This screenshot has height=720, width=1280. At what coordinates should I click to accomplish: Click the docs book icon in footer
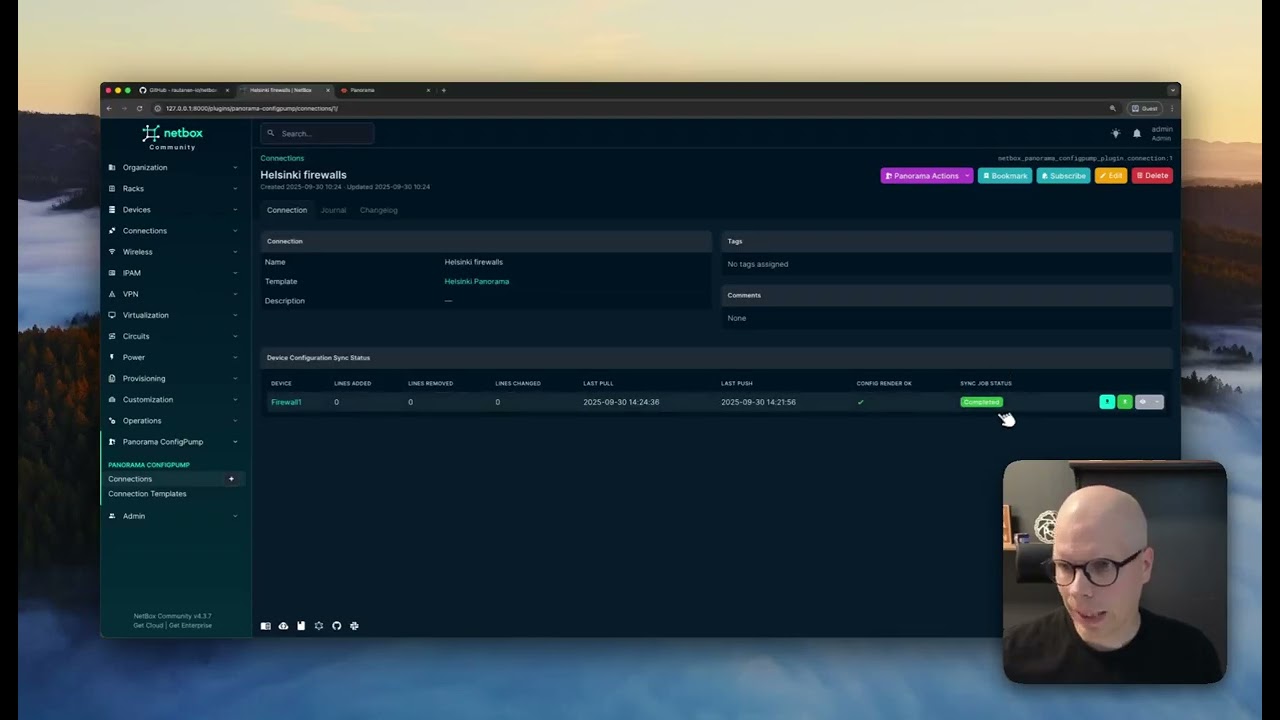(x=266, y=626)
